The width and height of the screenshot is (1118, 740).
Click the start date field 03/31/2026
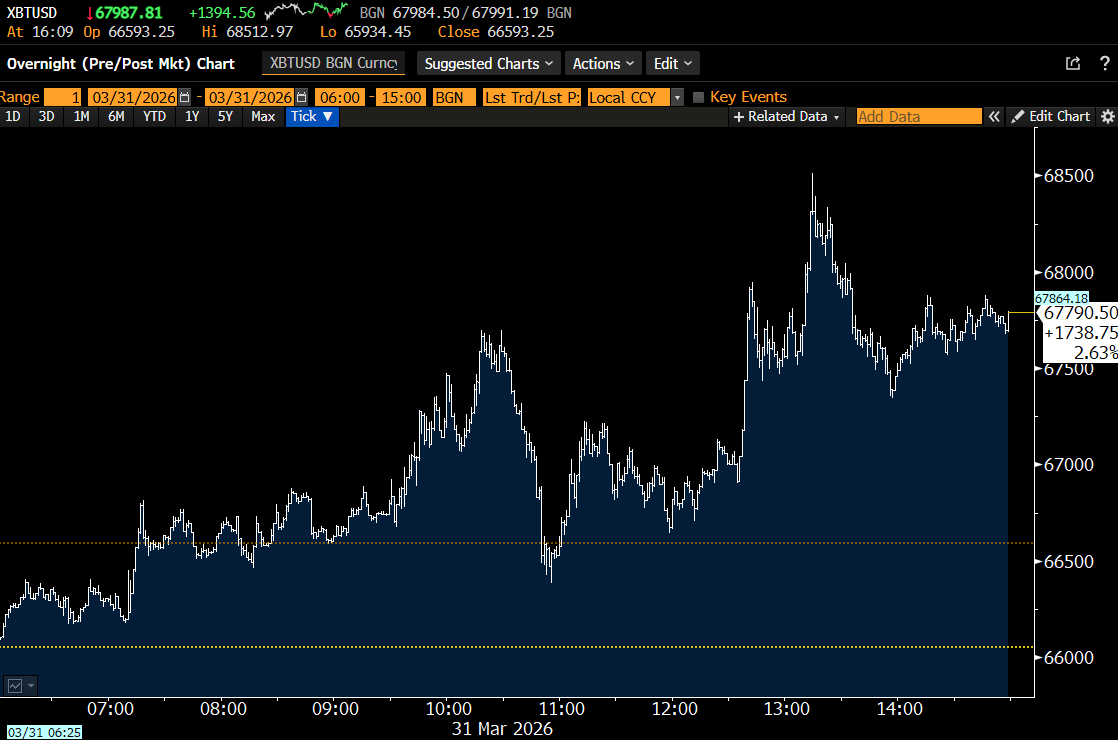pyautogui.click(x=133, y=98)
